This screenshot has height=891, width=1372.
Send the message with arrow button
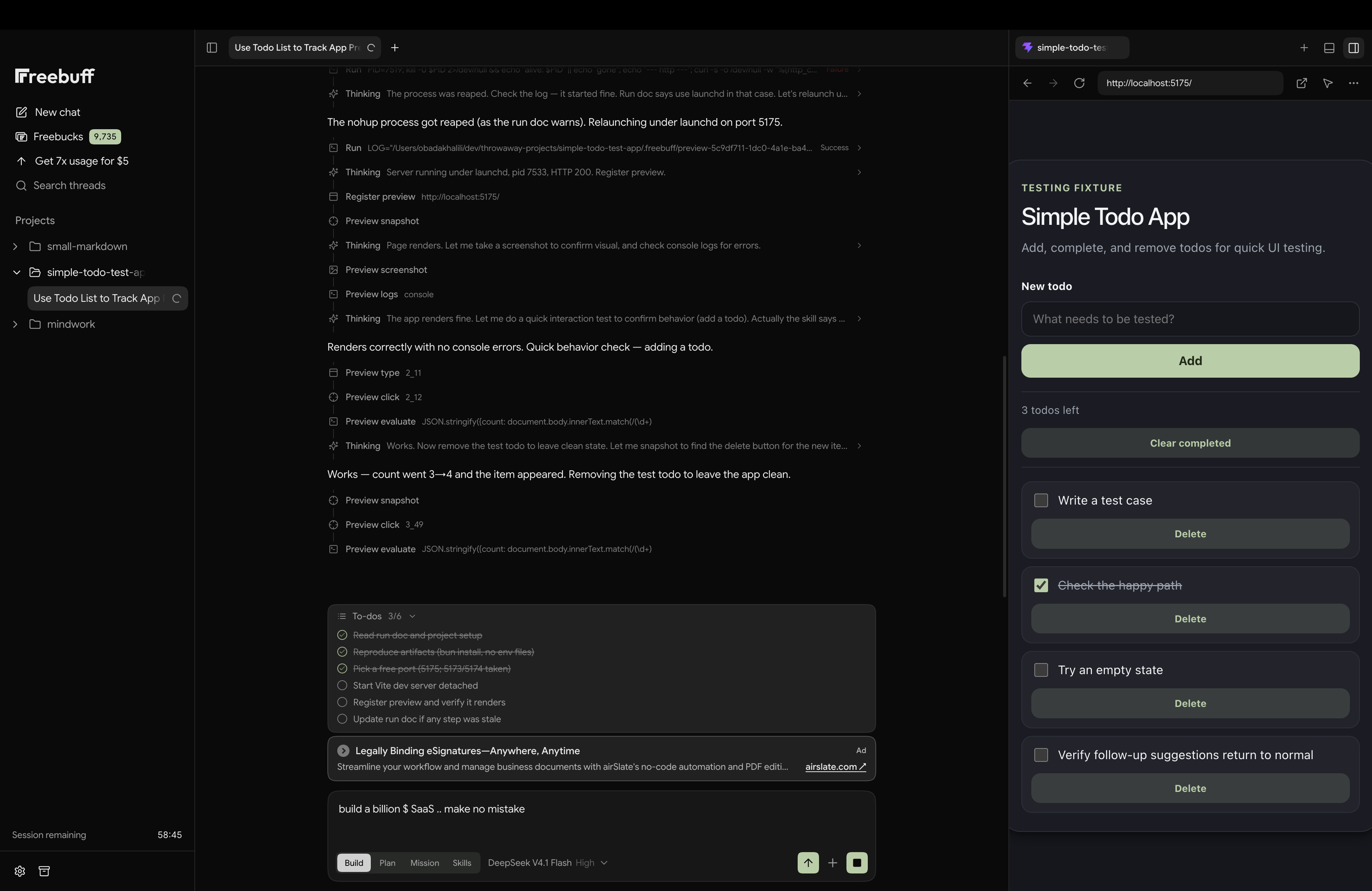click(808, 863)
